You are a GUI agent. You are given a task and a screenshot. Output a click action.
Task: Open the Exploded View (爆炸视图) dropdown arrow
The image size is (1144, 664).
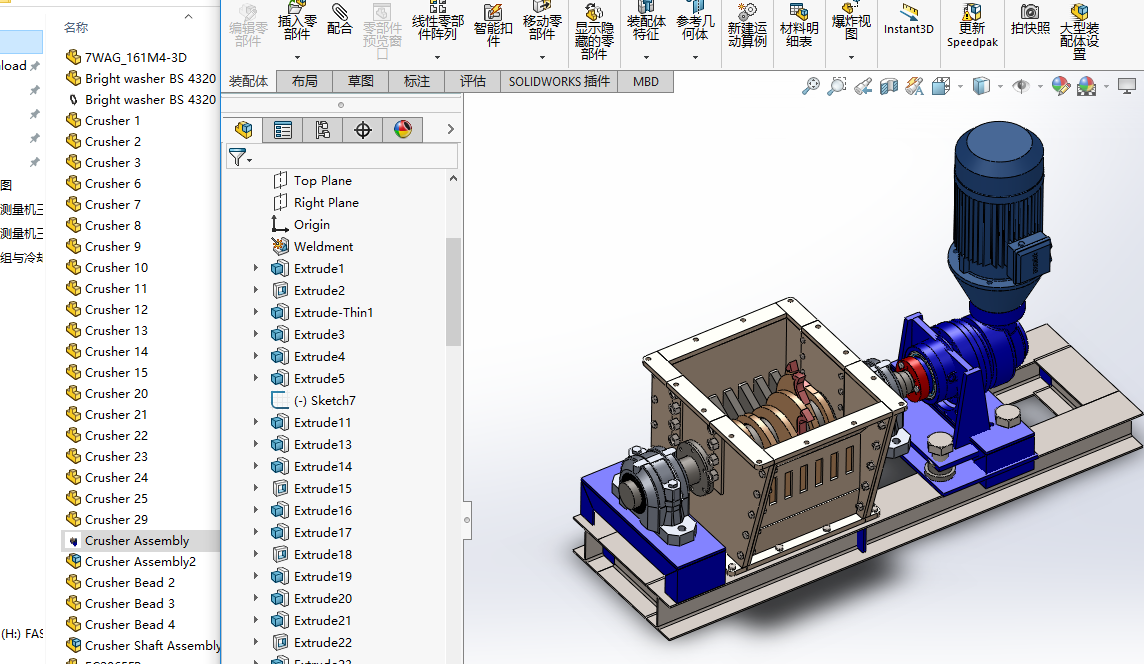point(851,57)
